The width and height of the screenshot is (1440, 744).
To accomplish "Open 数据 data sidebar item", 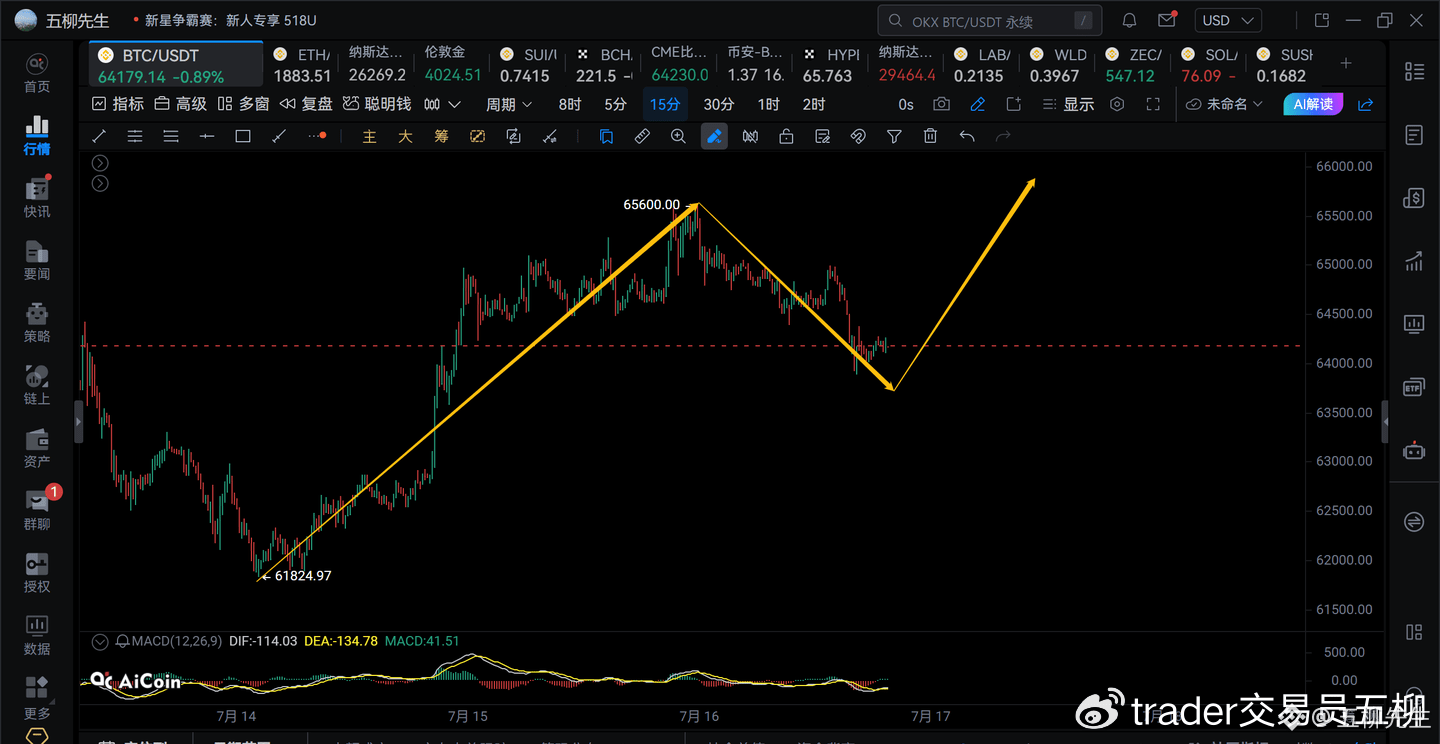I will pyautogui.click(x=37, y=636).
